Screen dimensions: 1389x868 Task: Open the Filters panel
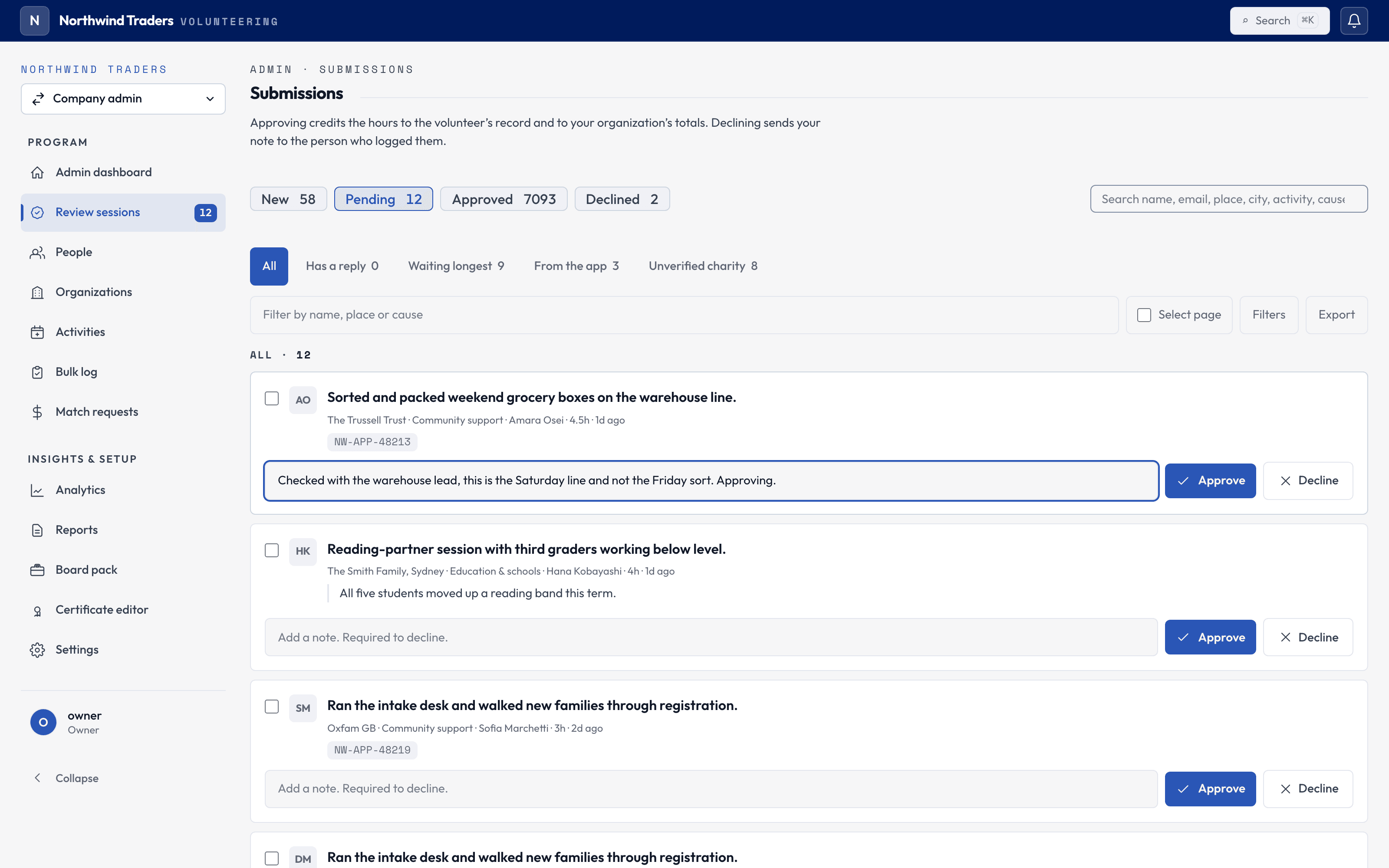click(x=1268, y=315)
